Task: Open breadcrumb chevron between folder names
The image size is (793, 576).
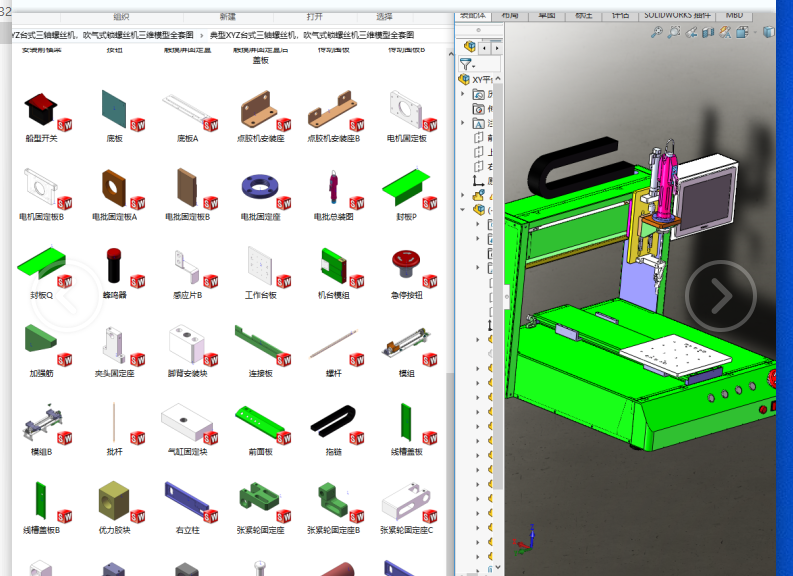Action: [201, 35]
